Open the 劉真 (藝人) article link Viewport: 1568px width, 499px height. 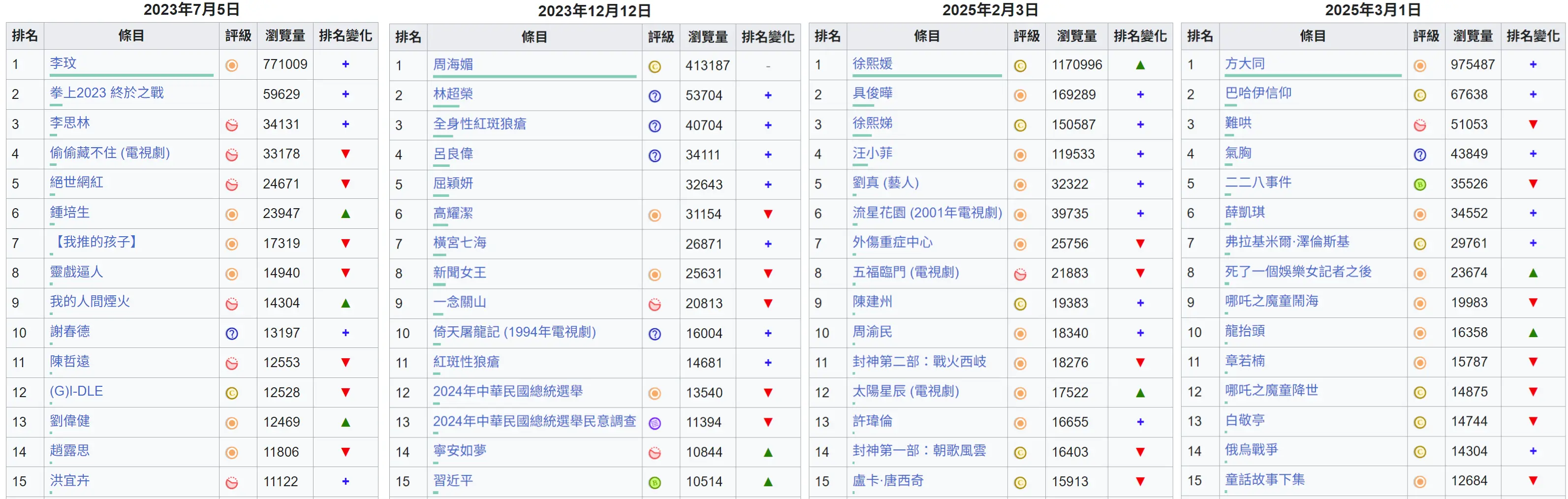886,183
